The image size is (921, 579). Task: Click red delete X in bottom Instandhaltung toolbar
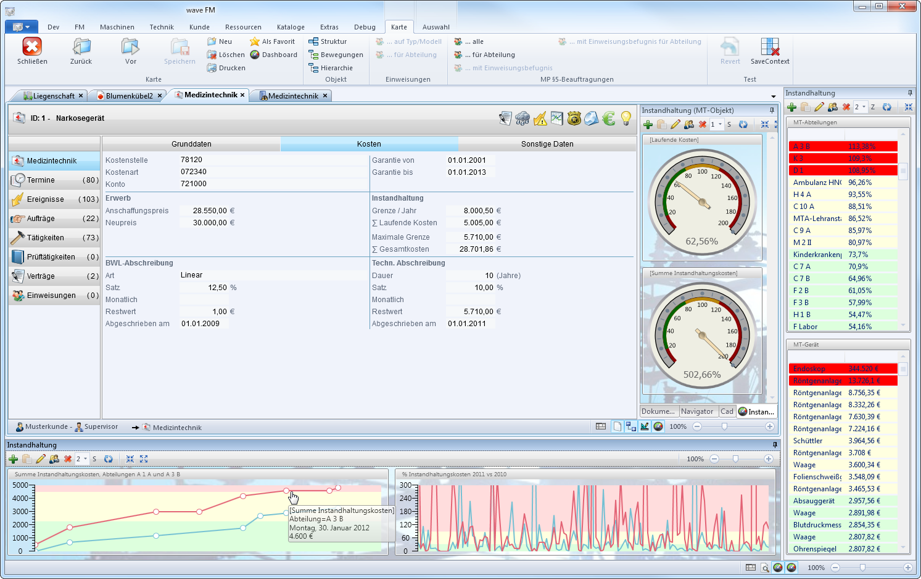click(68, 459)
